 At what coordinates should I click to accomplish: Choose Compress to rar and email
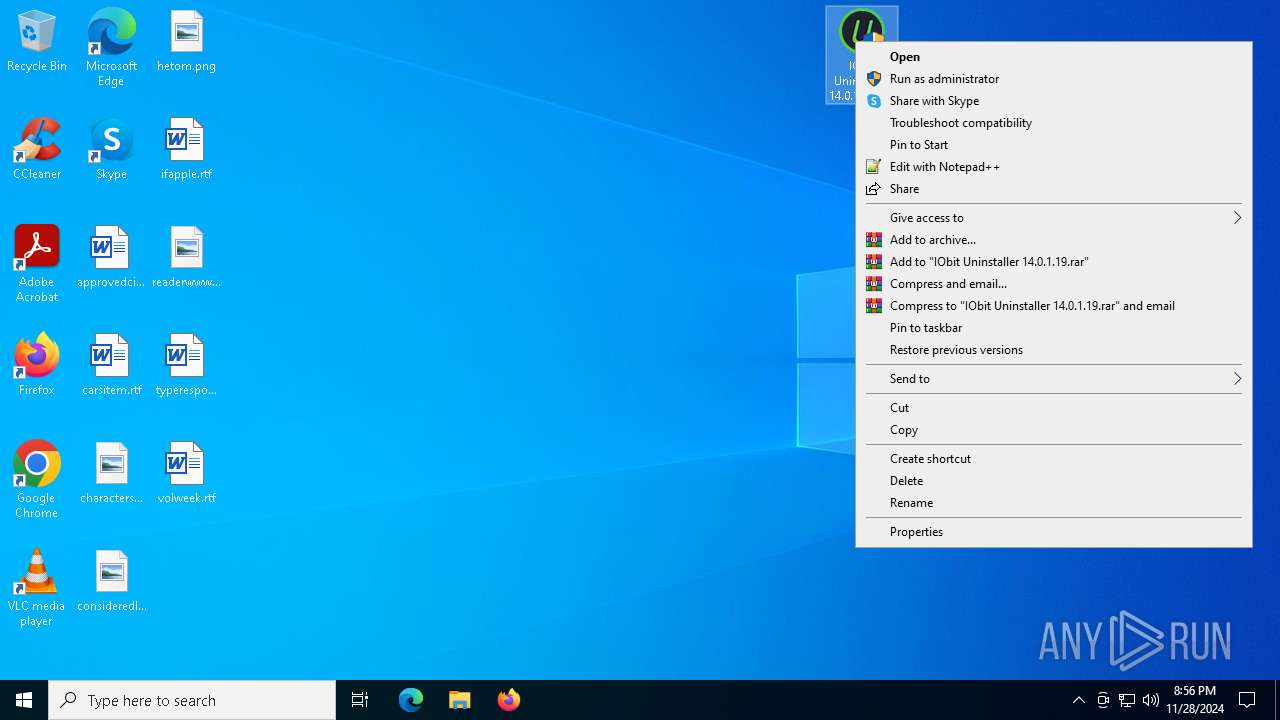1054,306
